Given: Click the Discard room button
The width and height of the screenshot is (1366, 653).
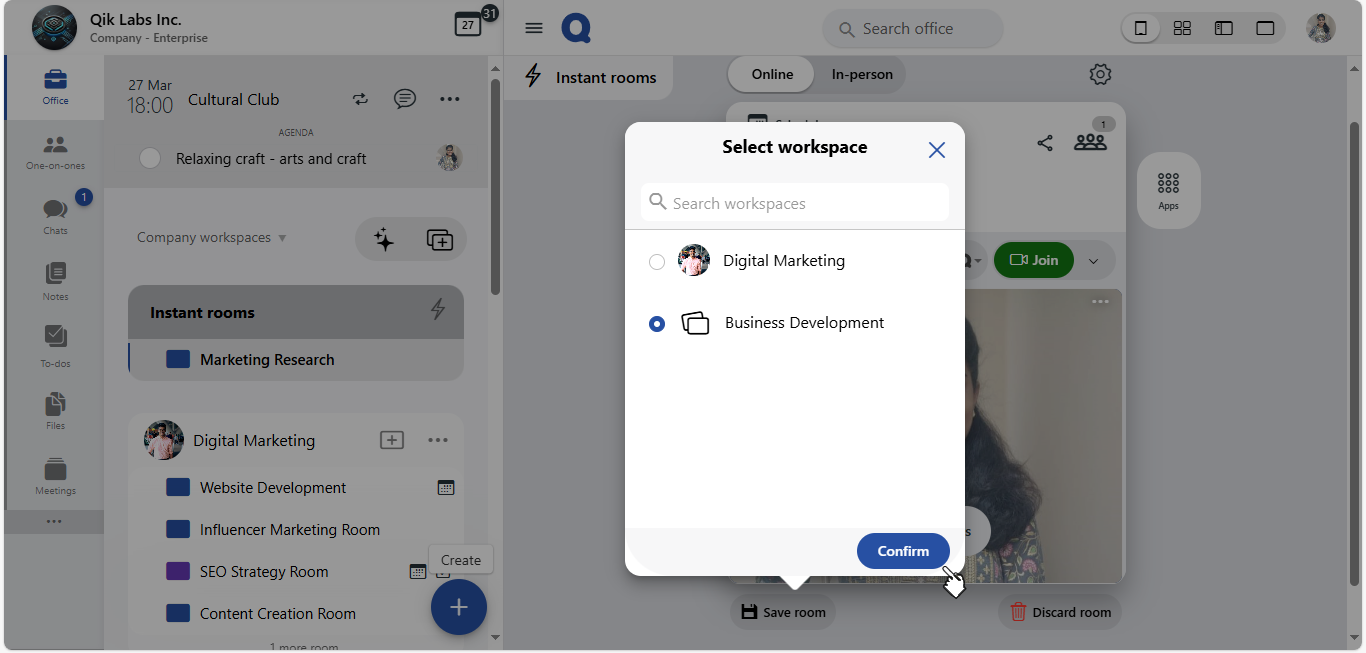Looking at the screenshot, I should tap(1060, 612).
